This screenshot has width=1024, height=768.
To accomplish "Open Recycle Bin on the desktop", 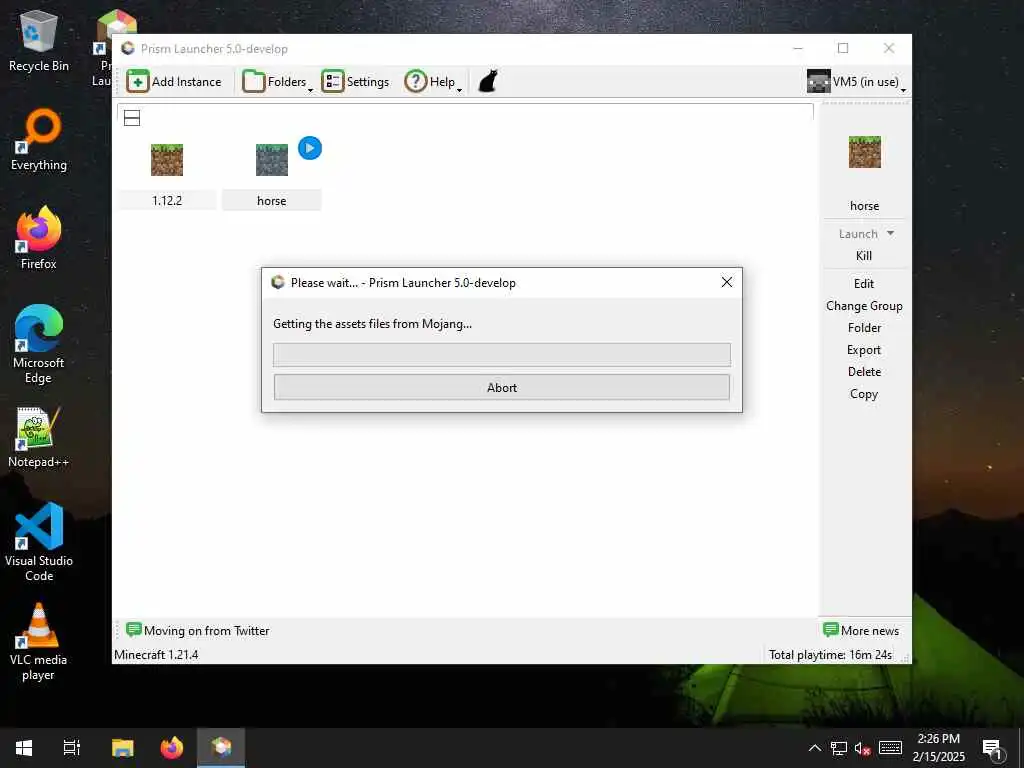I will tap(39, 41).
